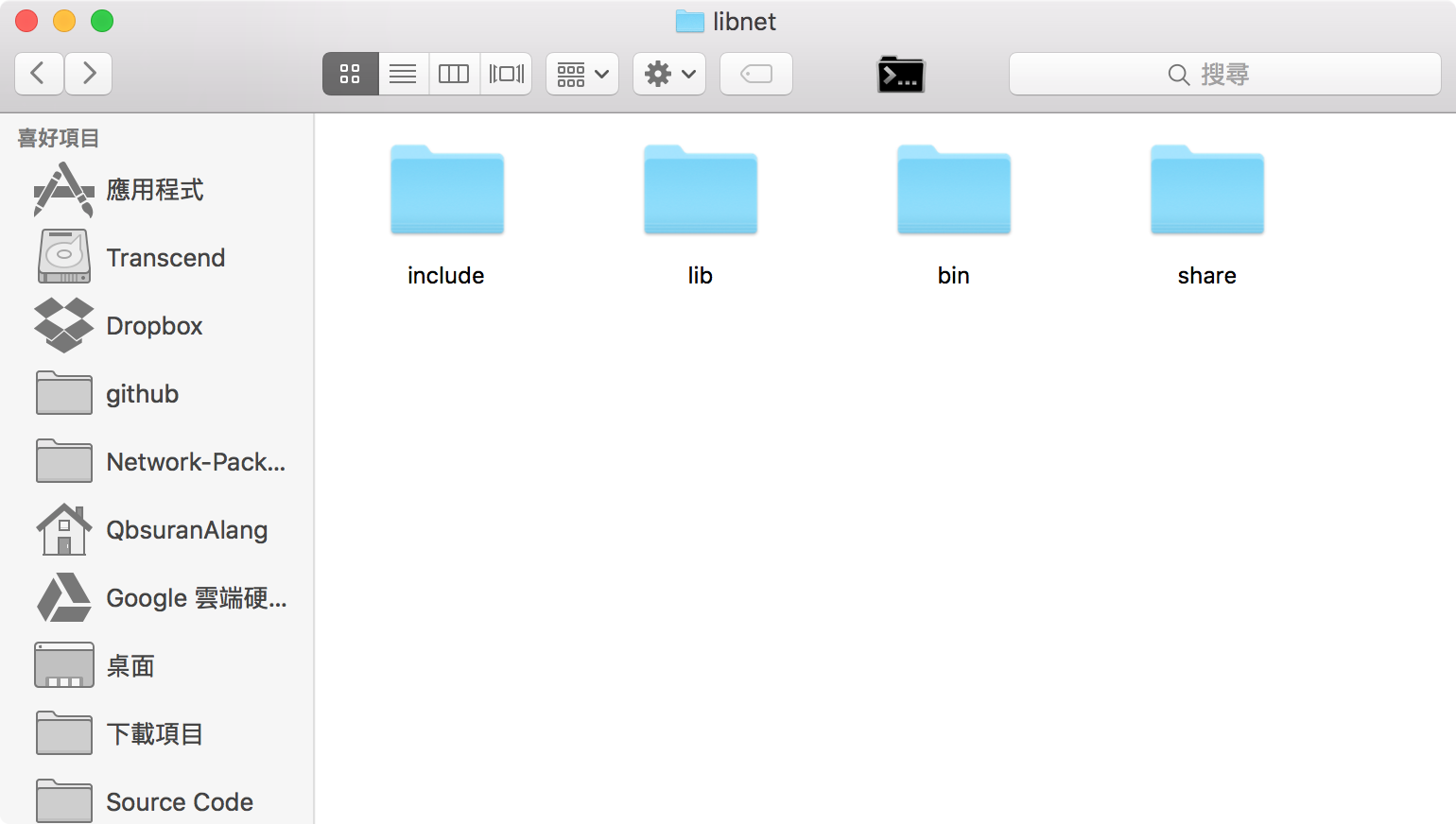Open Google Drive in the sidebar
Viewport: 1456px width, 824px height.
point(196,598)
